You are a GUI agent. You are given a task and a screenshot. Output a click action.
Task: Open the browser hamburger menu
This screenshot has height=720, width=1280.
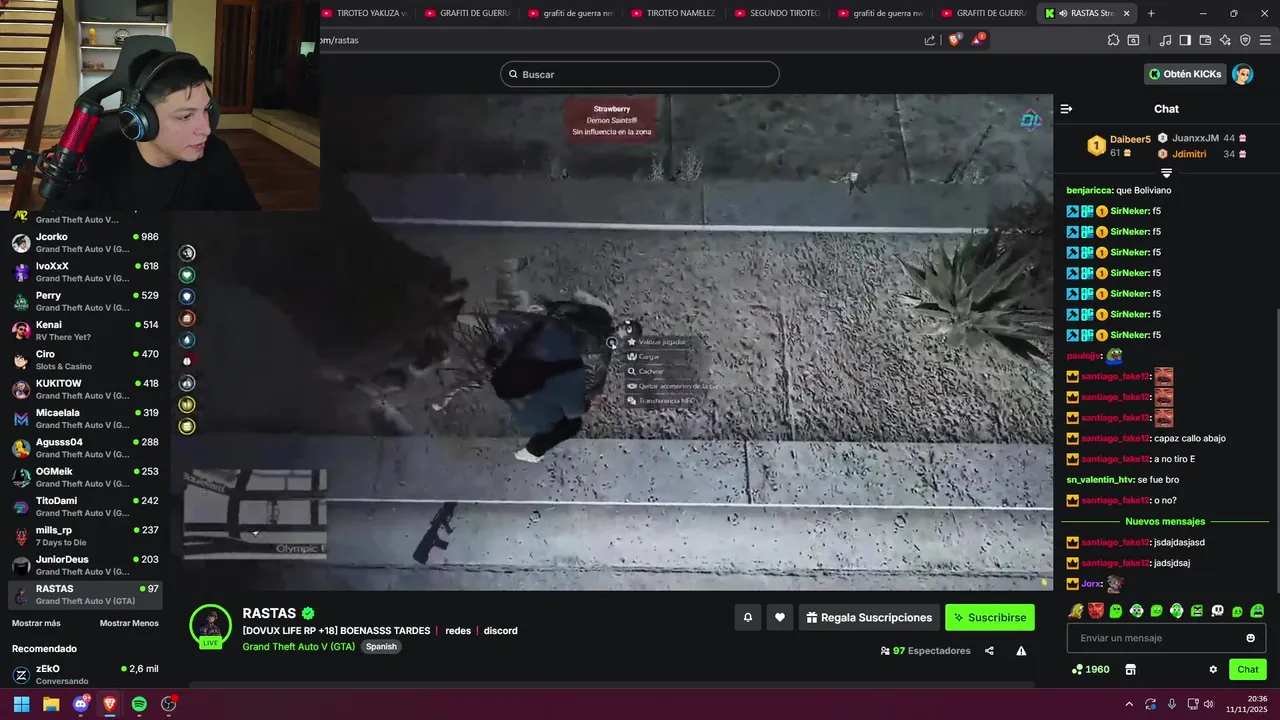coord(1265,40)
